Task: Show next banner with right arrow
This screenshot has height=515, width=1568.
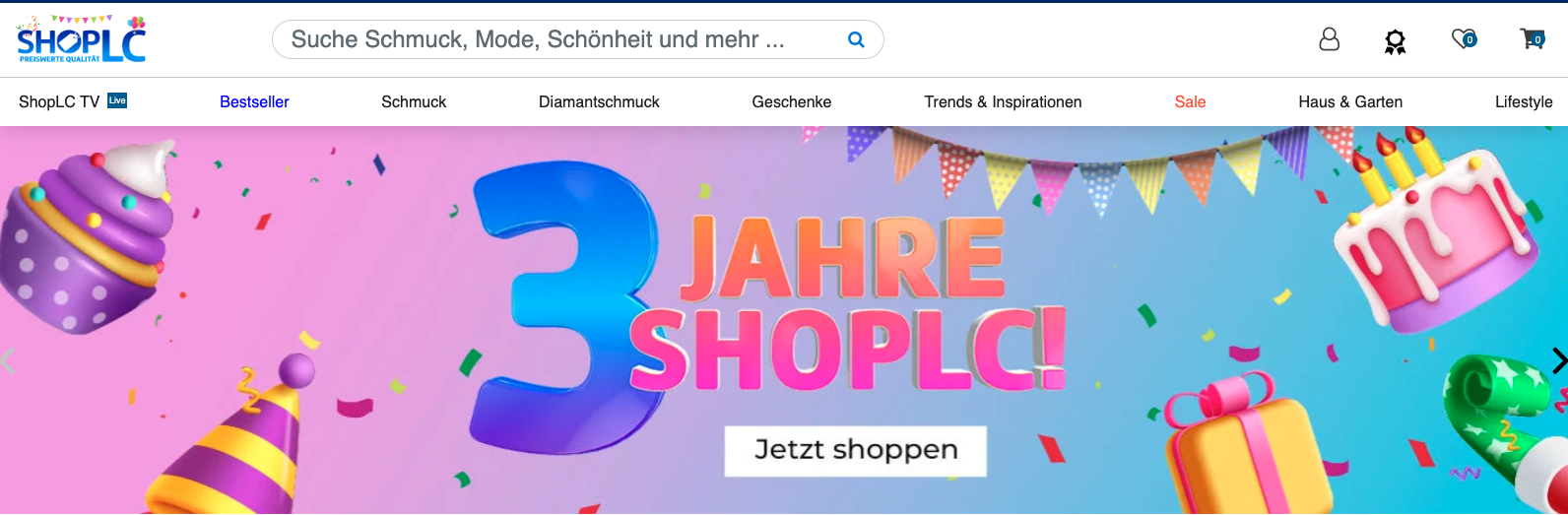Action: 1558,361
